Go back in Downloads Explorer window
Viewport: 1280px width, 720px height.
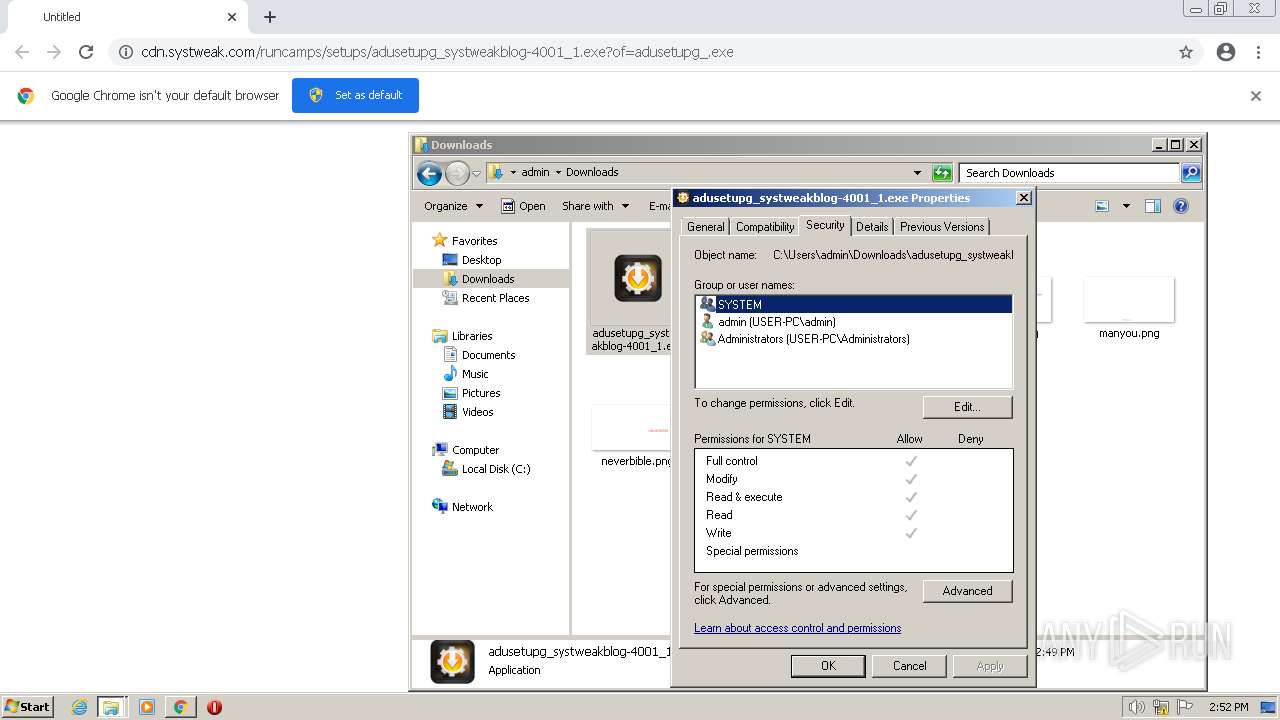click(429, 173)
